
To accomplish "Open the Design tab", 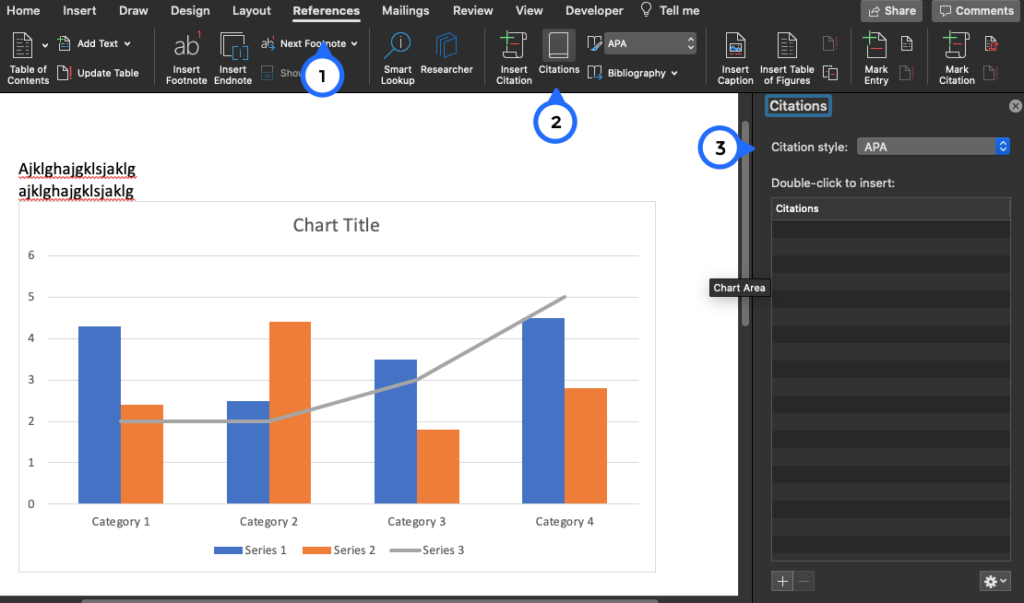I will 190,10.
